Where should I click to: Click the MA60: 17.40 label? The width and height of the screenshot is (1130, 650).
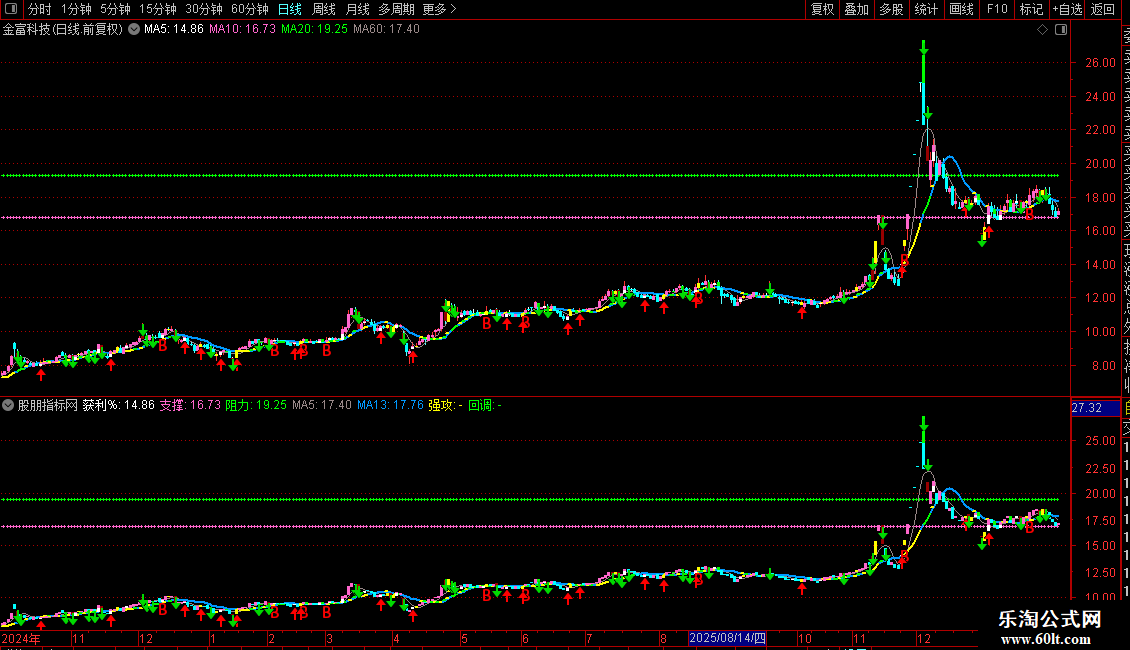pos(386,29)
